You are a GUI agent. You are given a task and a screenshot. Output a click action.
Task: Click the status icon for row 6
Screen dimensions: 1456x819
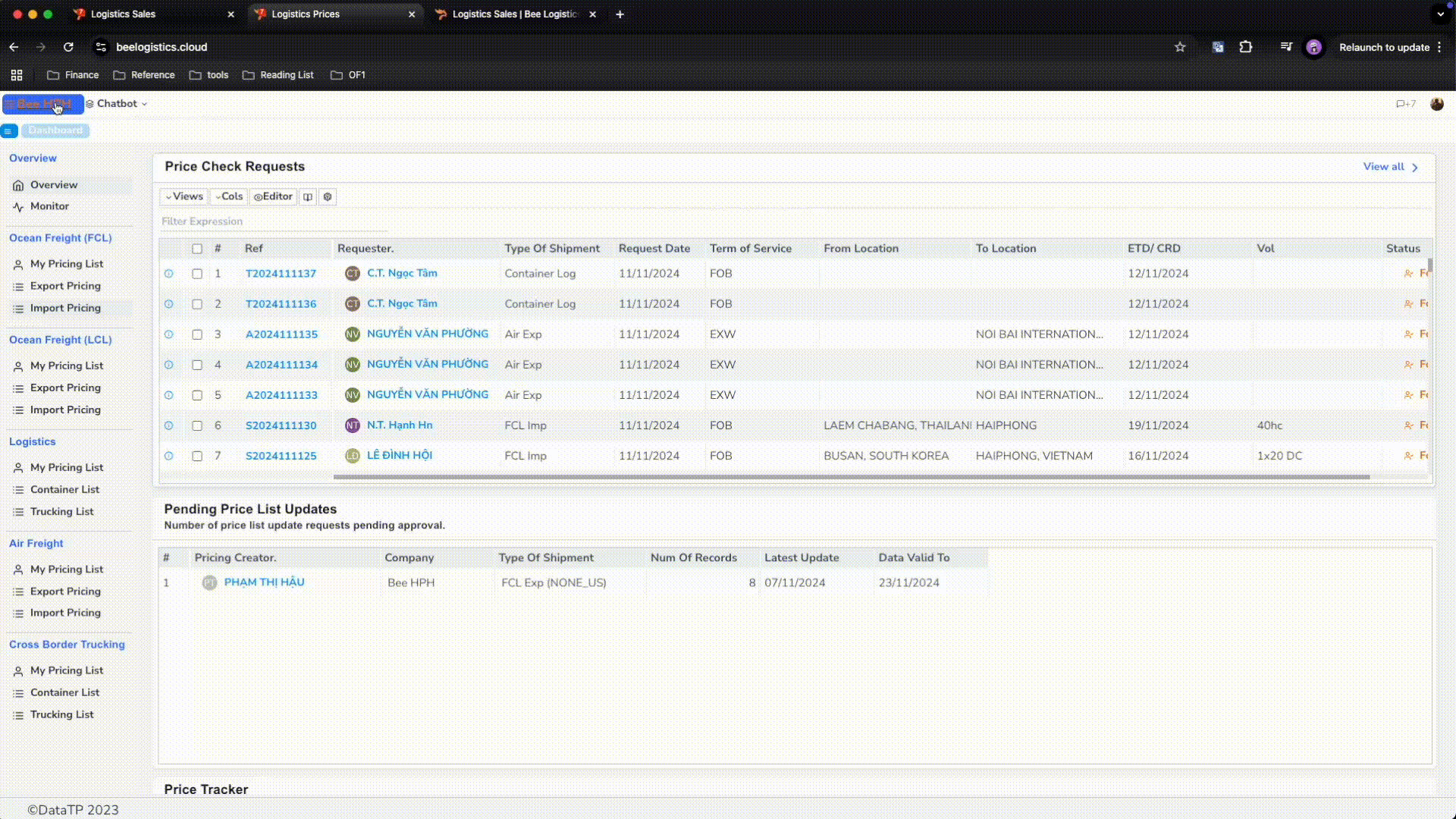(1408, 425)
